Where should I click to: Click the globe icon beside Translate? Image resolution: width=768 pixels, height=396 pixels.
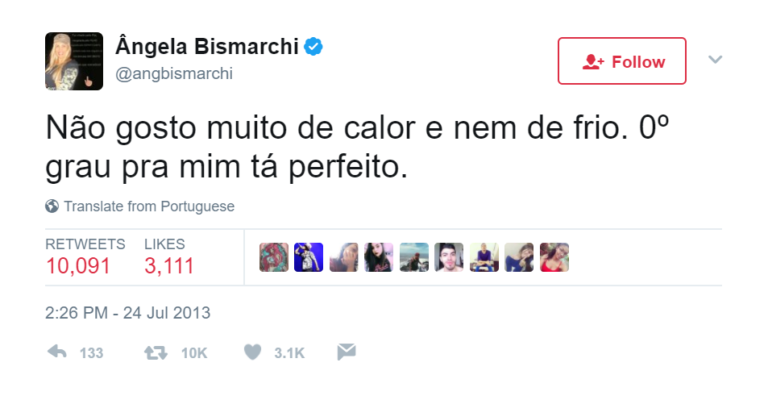point(52,206)
